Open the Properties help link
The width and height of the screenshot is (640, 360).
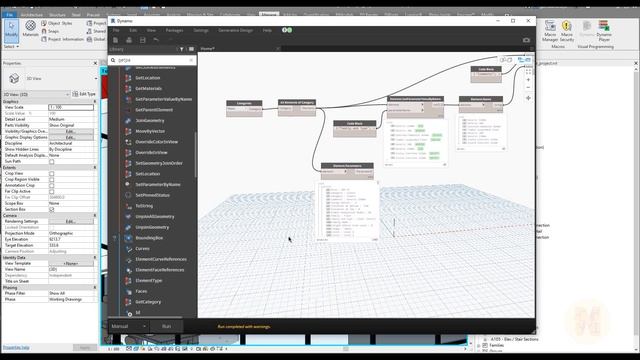16,347
